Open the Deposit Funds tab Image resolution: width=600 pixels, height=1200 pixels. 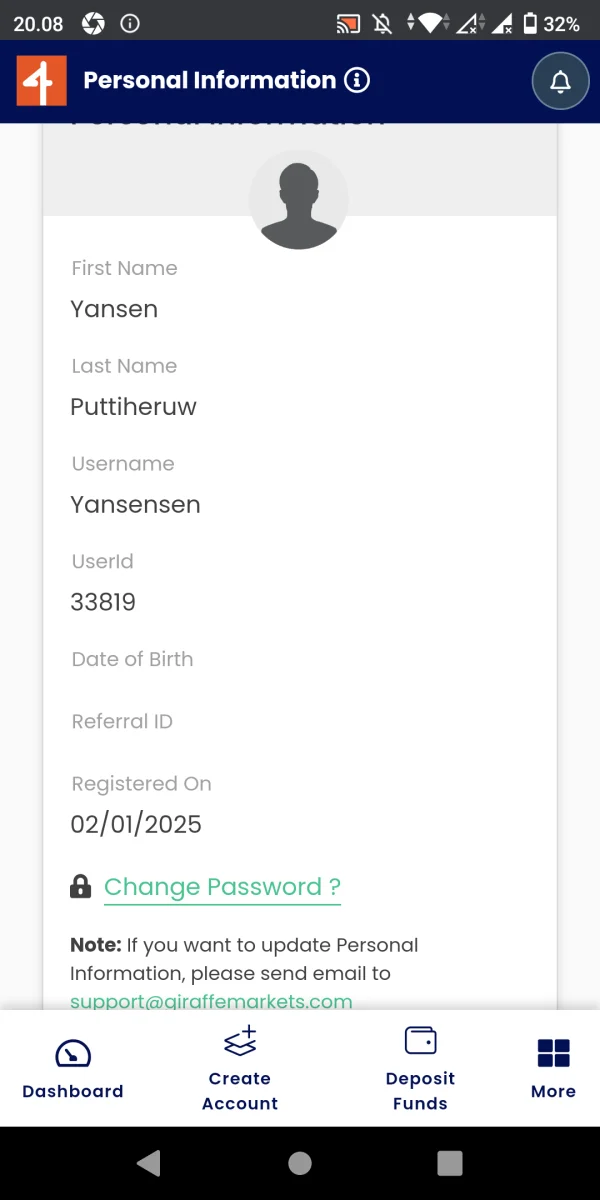point(420,1068)
